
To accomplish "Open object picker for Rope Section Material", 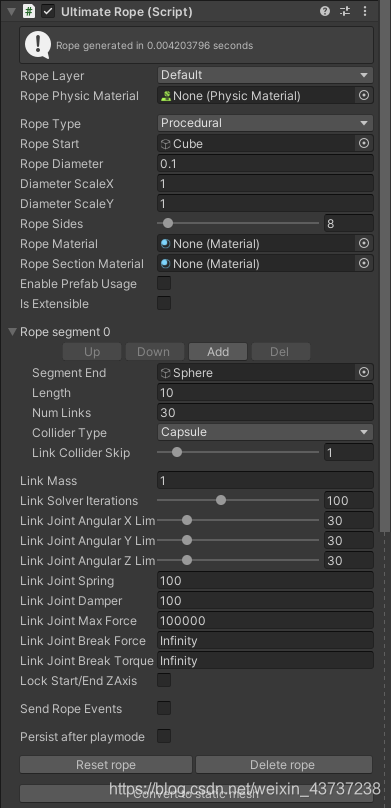I will coord(364,263).
